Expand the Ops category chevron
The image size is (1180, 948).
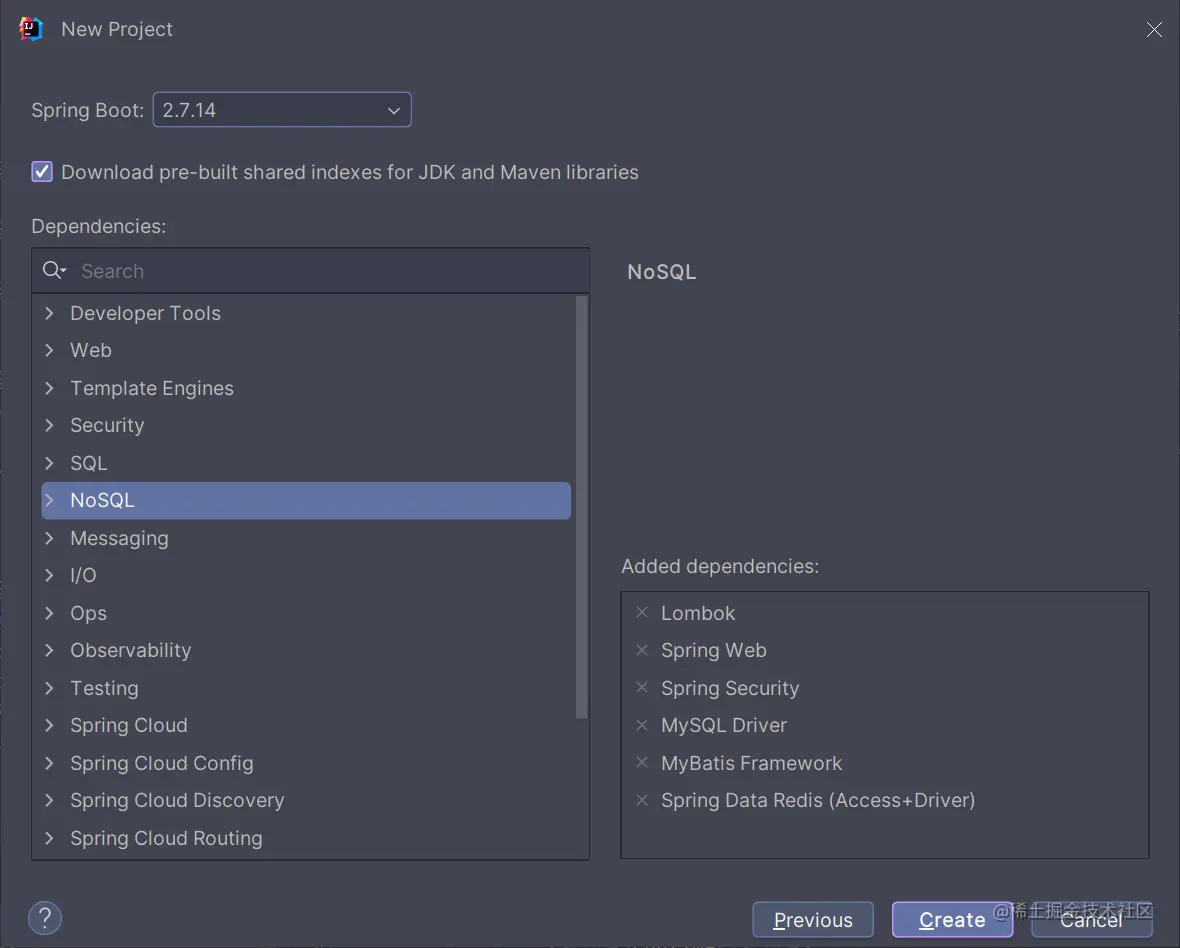click(50, 613)
